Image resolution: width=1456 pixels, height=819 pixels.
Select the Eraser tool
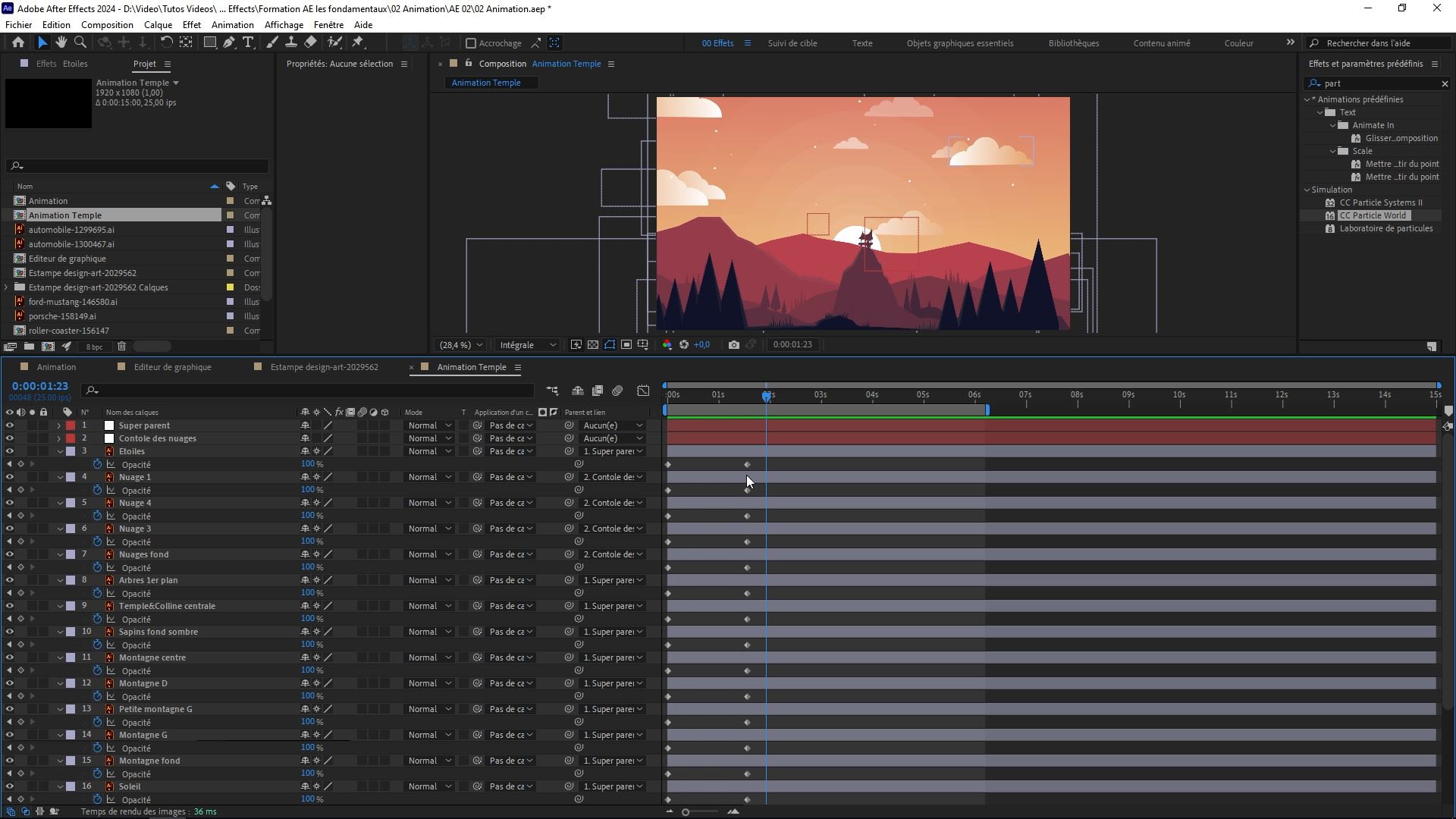(310, 42)
